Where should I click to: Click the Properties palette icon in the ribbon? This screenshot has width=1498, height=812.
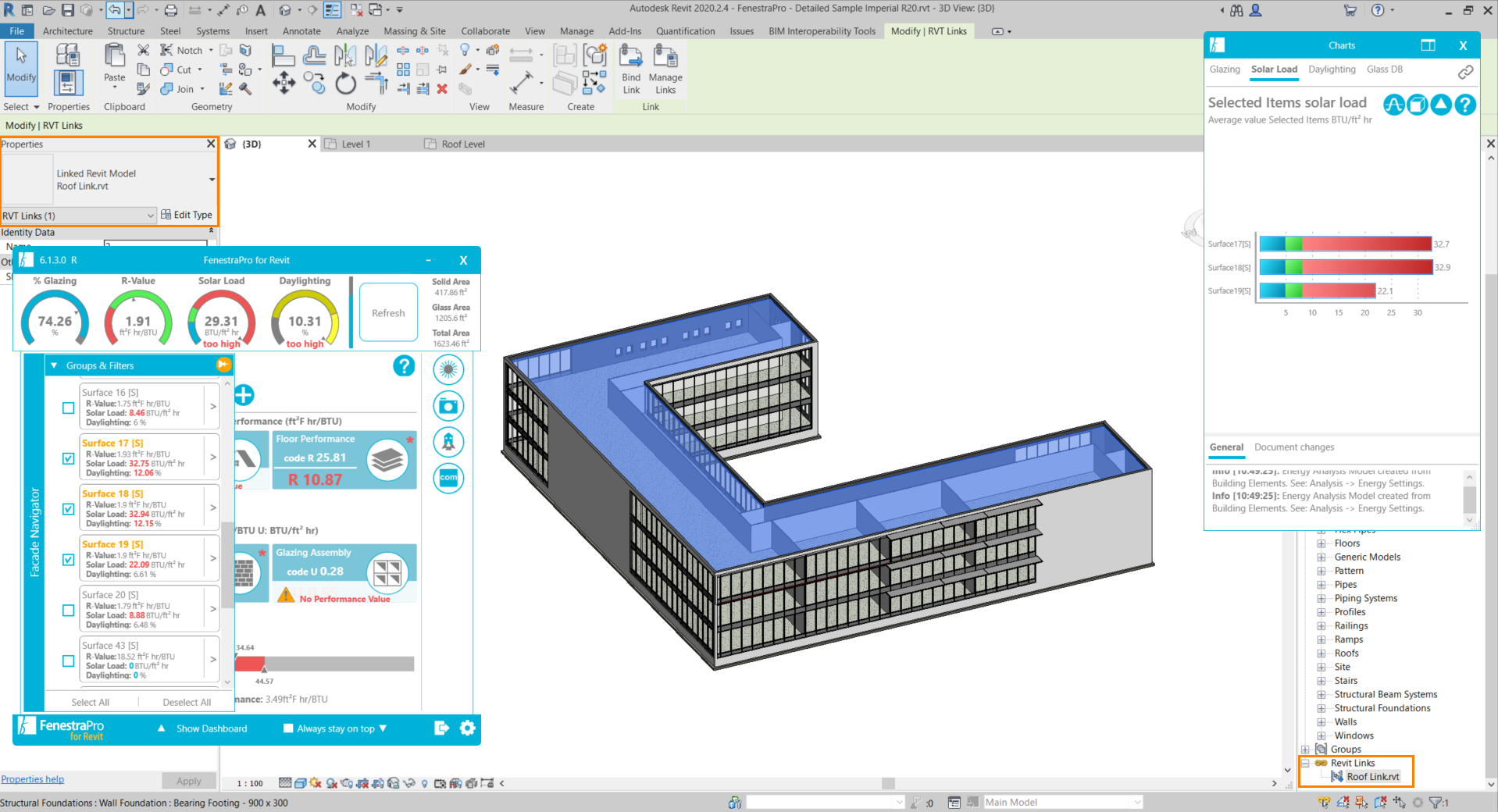[x=68, y=82]
